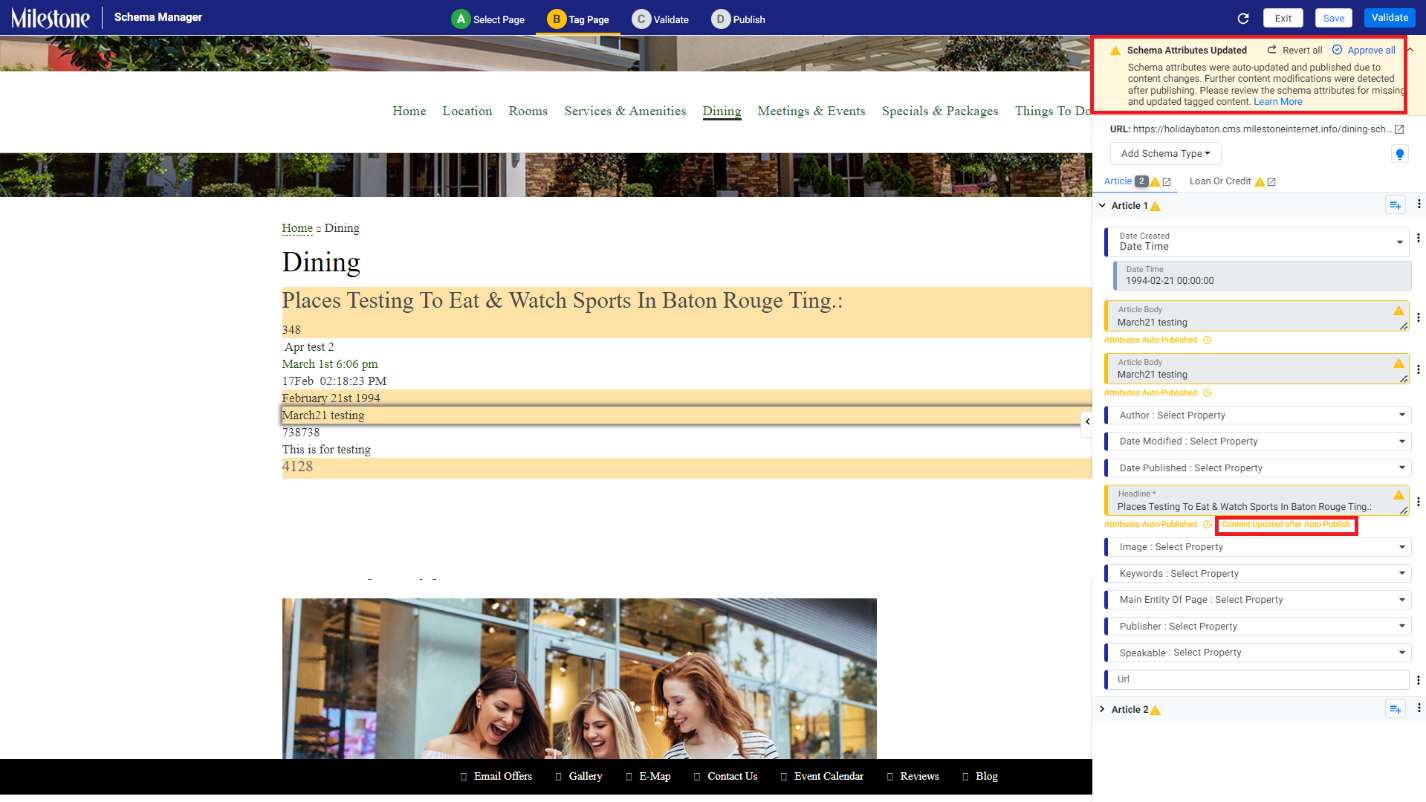Open the Learn More link
This screenshot has width=1426, height=802.
coord(1278,102)
